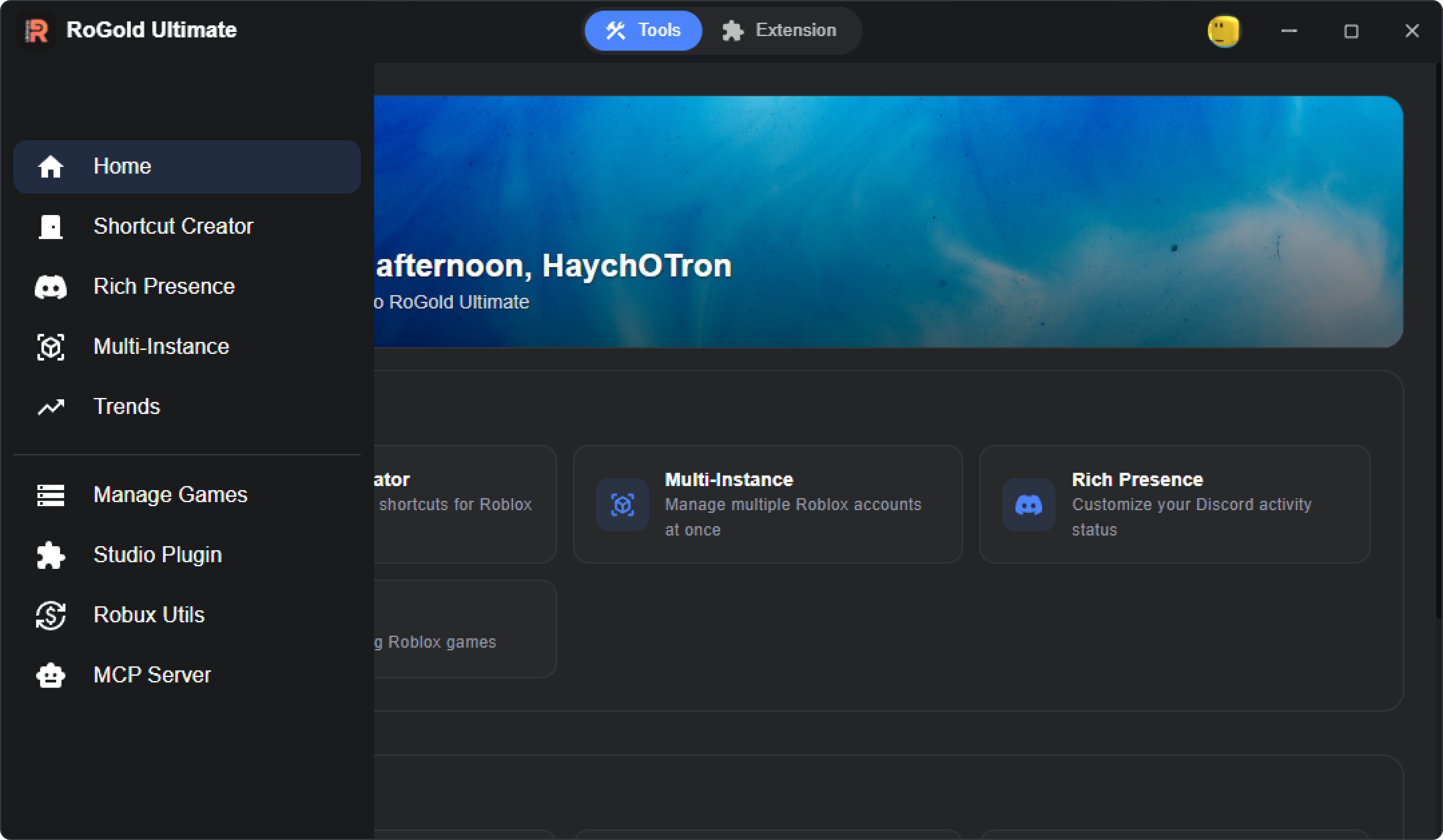
Task: Switch to the Extension tab
Action: tap(780, 31)
